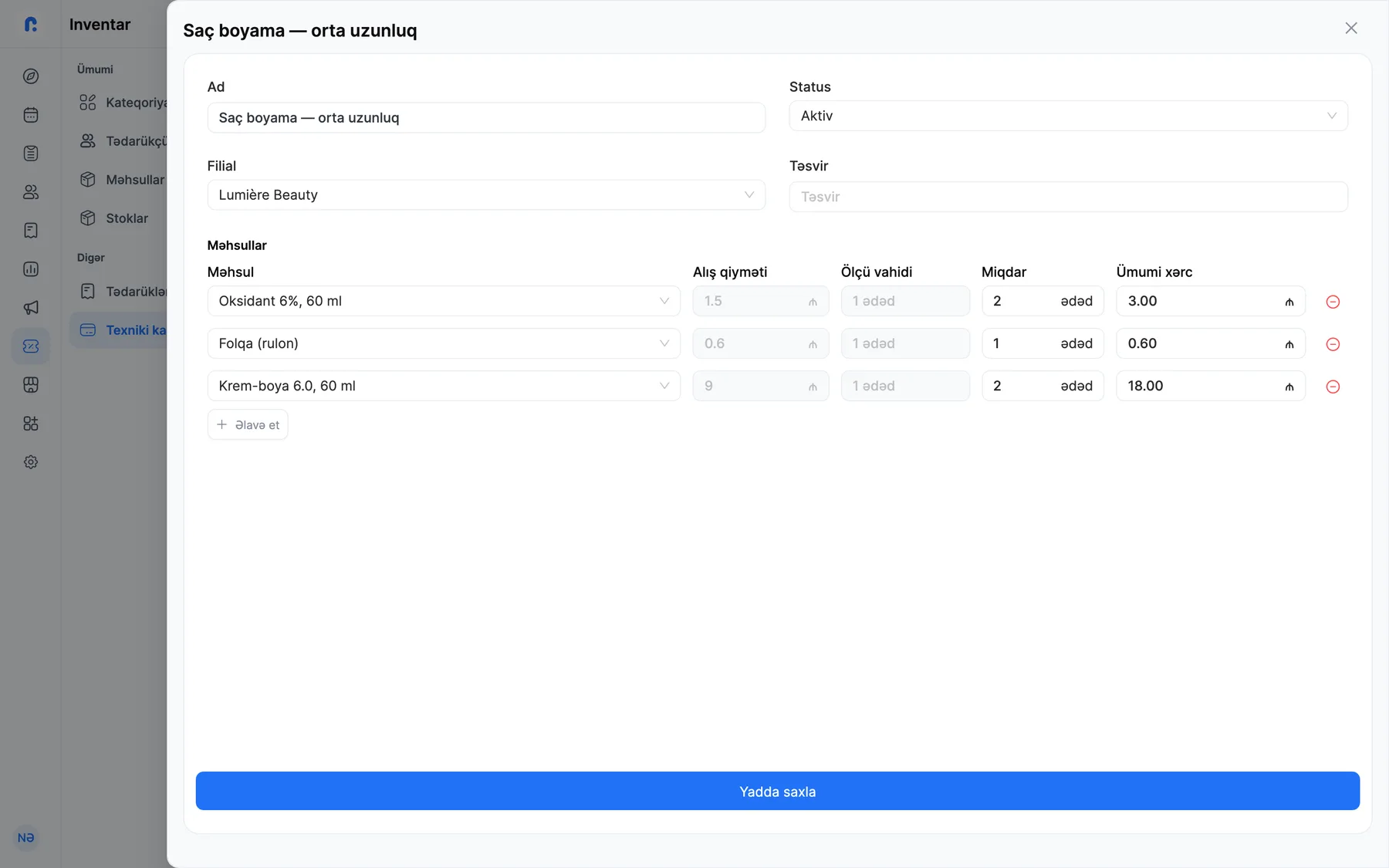This screenshot has height=868, width=1389.
Task: Open the settings gear icon in sidebar
Action: pyautogui.click(x=31, y=462)
